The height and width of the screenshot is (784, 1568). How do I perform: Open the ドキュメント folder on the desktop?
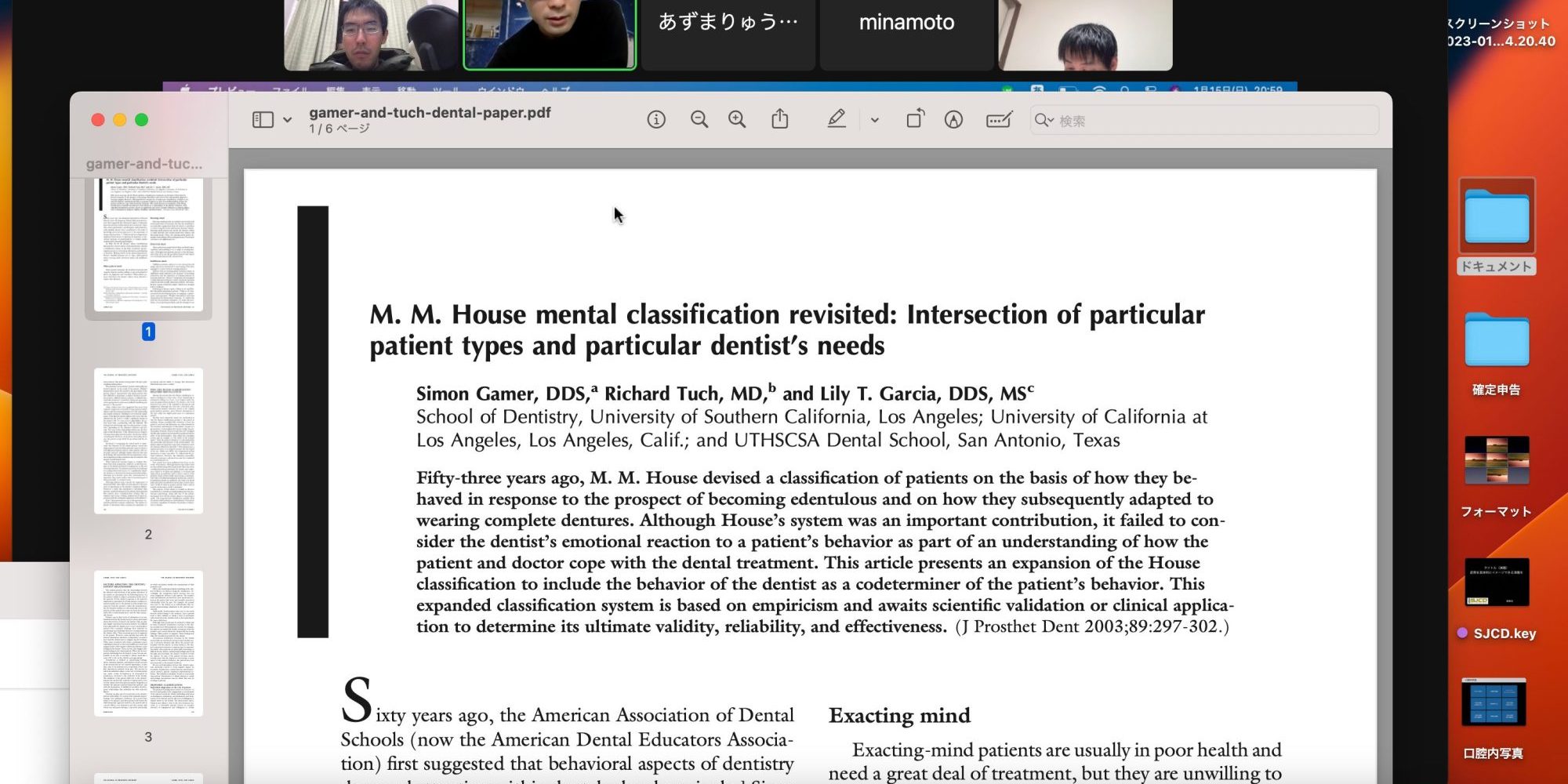[1496, 217]
